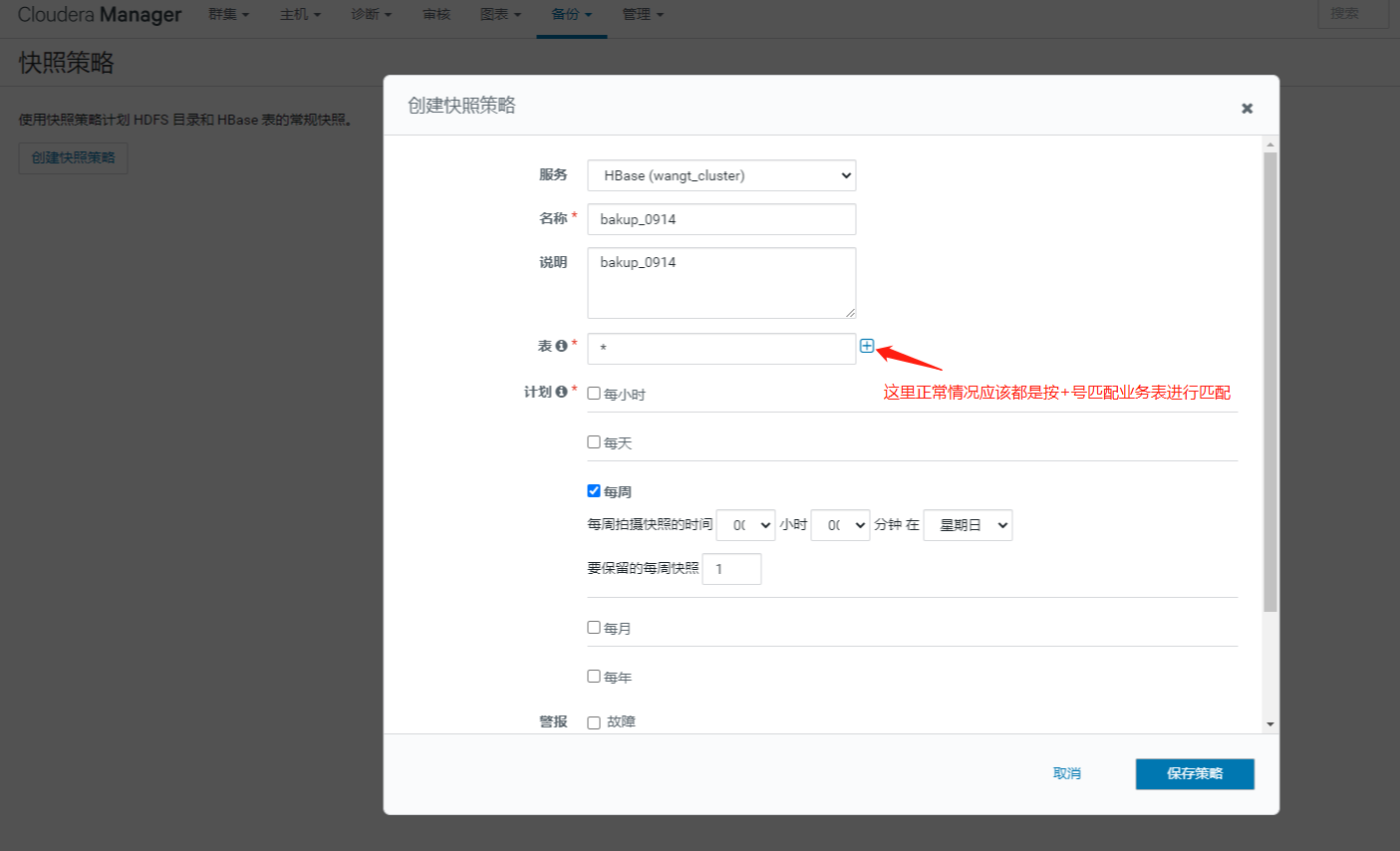Click the 搜索 box in the top bar

1352,14
